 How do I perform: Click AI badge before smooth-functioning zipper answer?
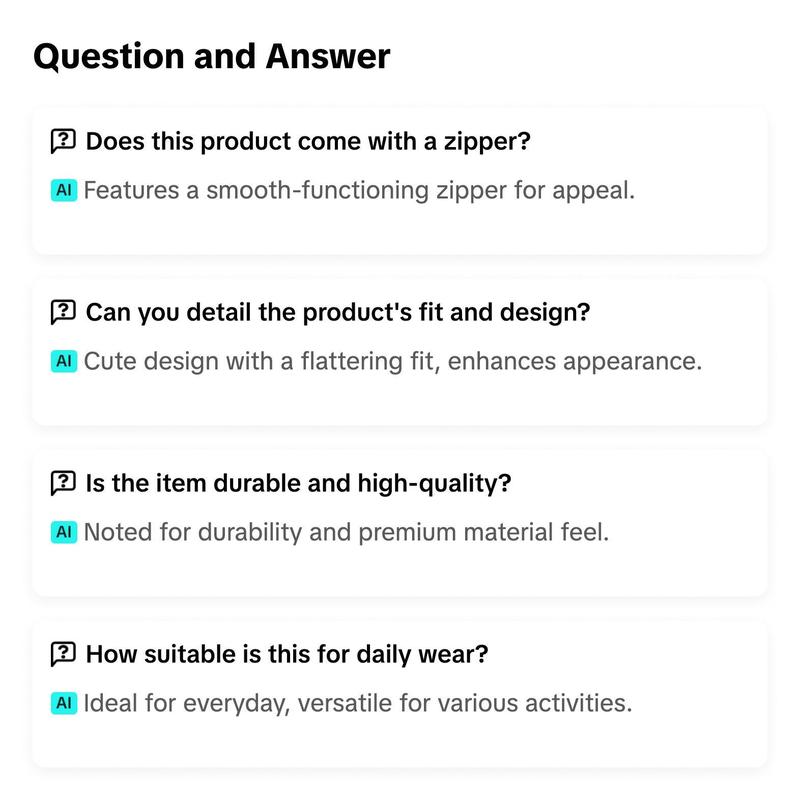point(64,190)
